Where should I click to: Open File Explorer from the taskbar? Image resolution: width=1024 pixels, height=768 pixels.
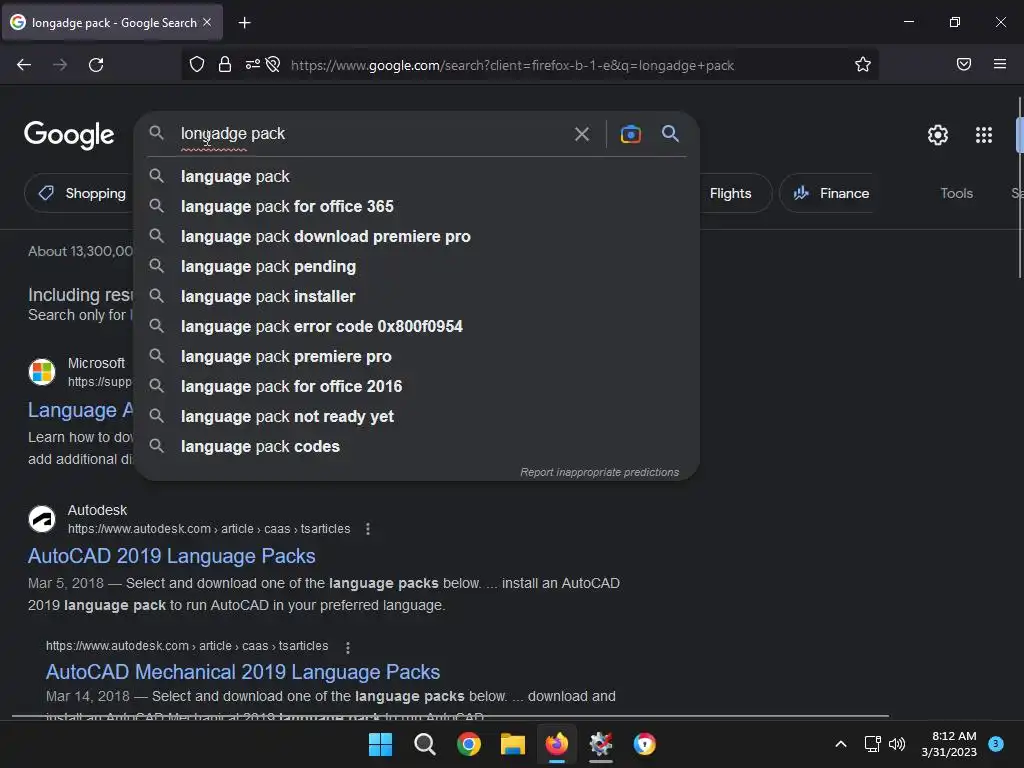point(513,744)
